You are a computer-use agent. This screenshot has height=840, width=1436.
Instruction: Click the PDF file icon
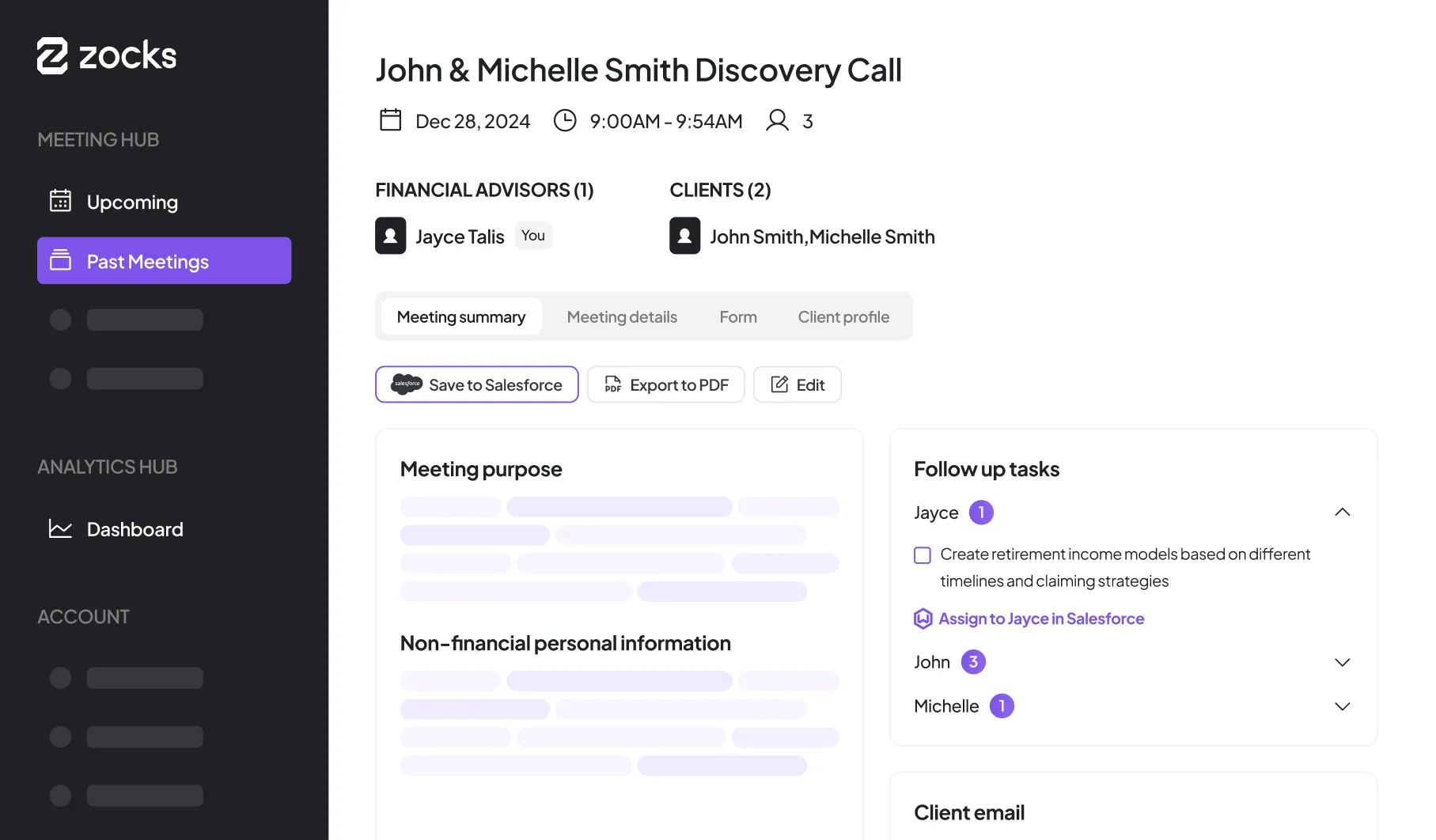[x=612, y=384]
